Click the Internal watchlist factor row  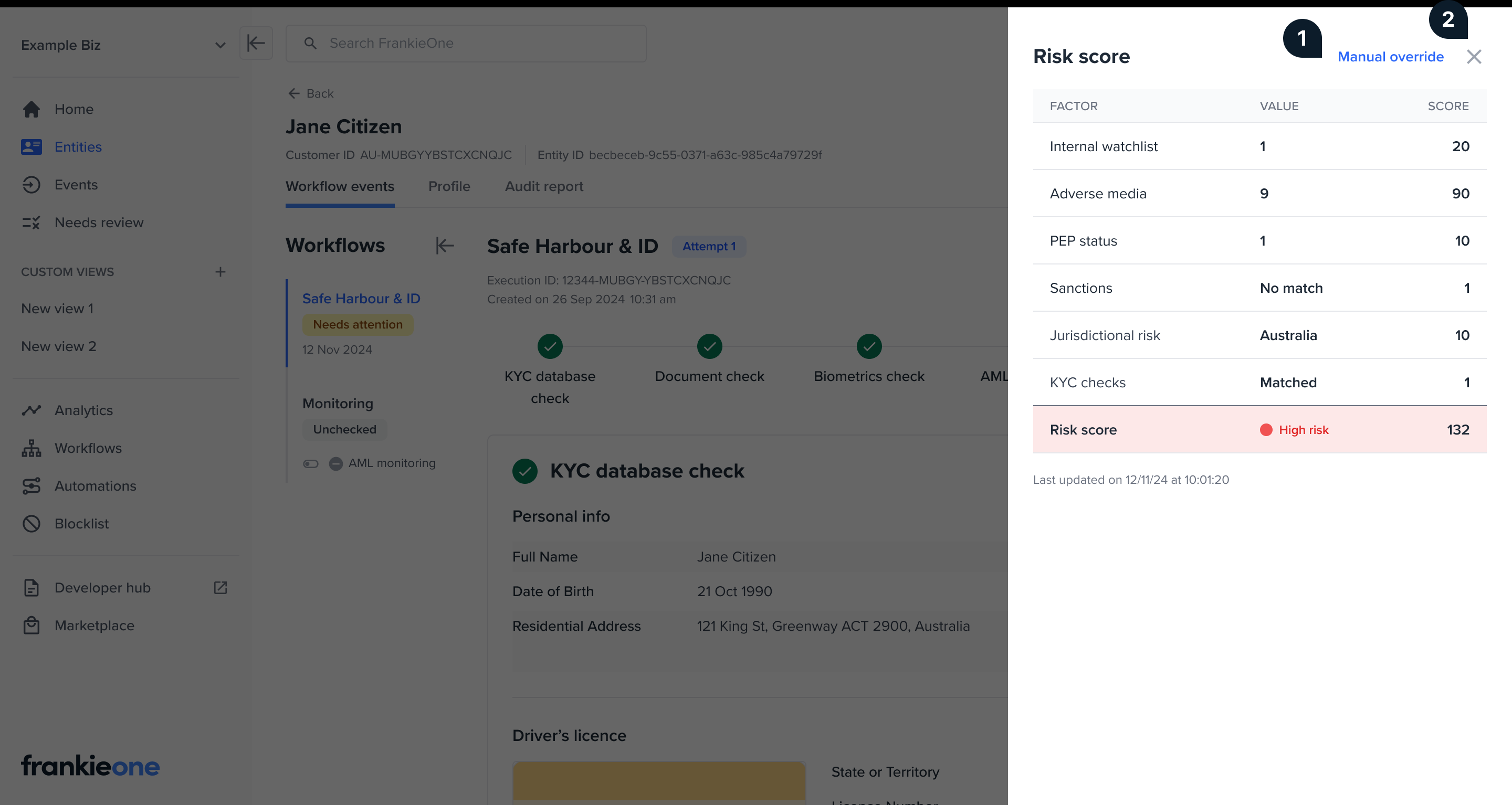click(x=1259, y=147)
